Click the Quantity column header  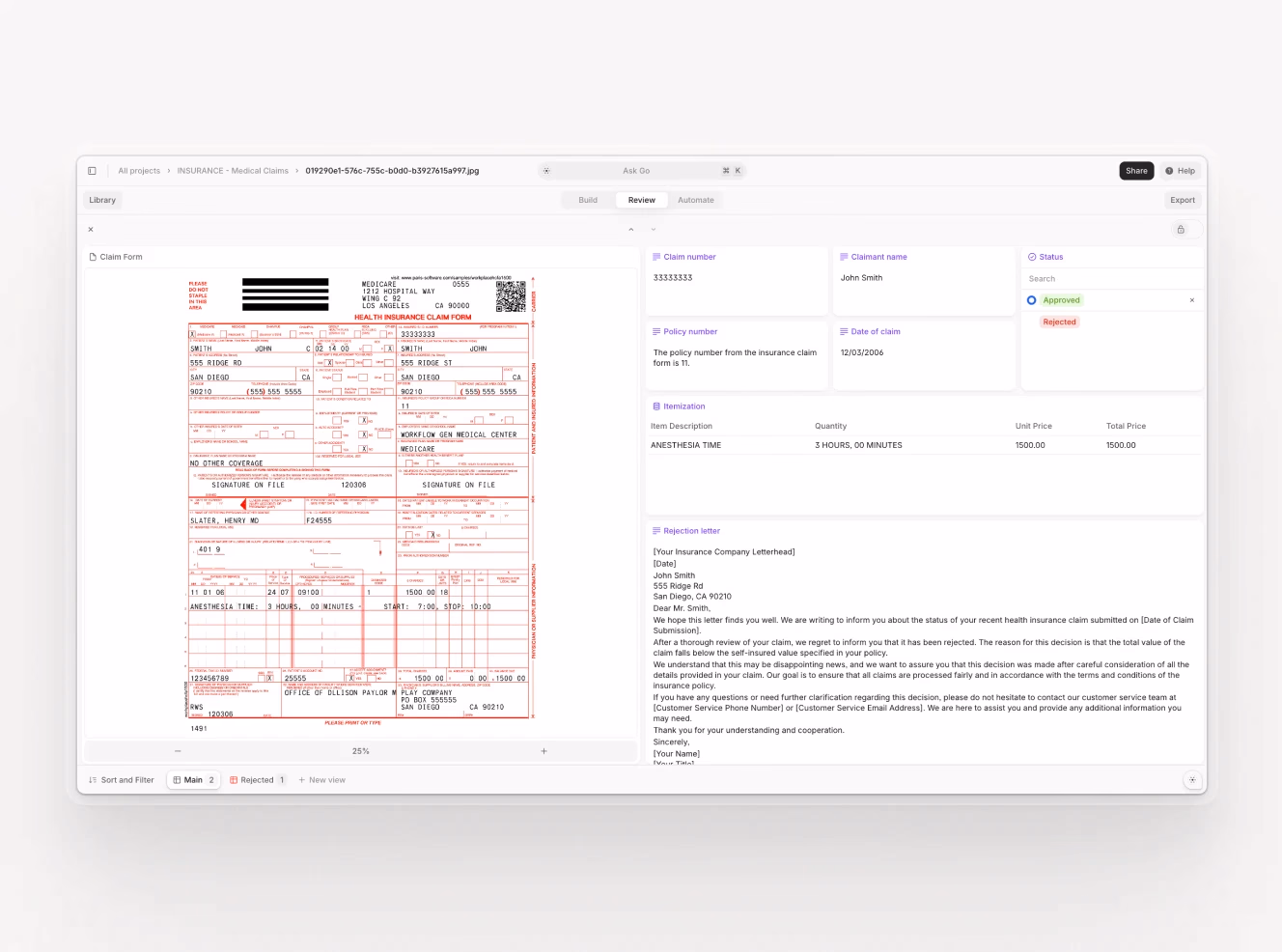click(830, 426)
